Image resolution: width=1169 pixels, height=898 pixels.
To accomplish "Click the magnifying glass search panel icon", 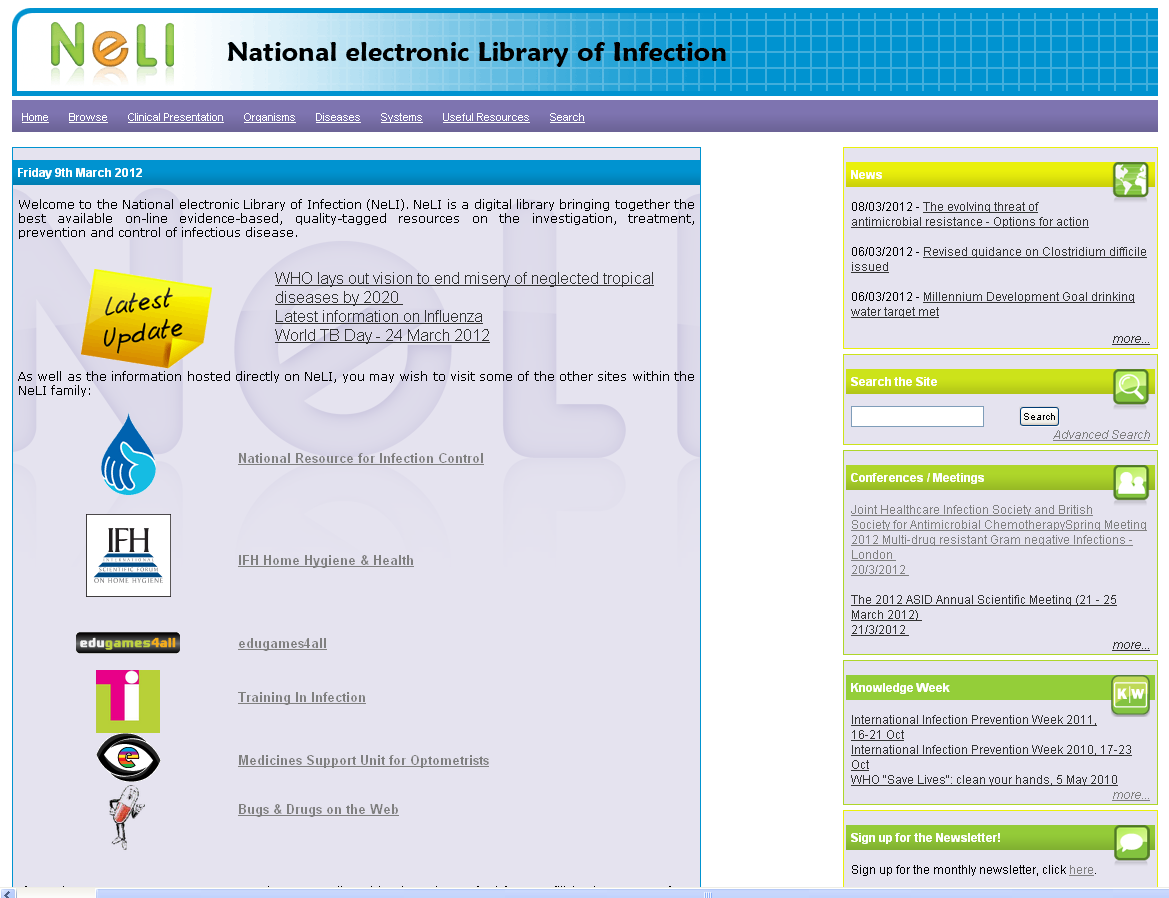I will [x=1130, y=388].
